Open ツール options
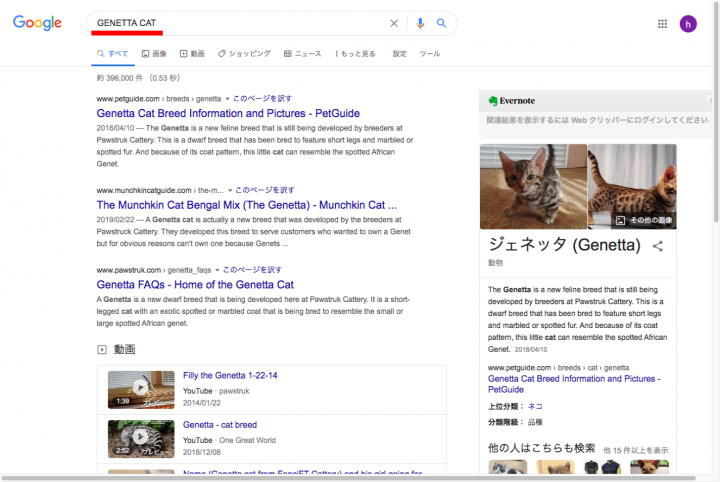This screenshot has height=482, width=720. pyautogui.click(x=430, y=54)
